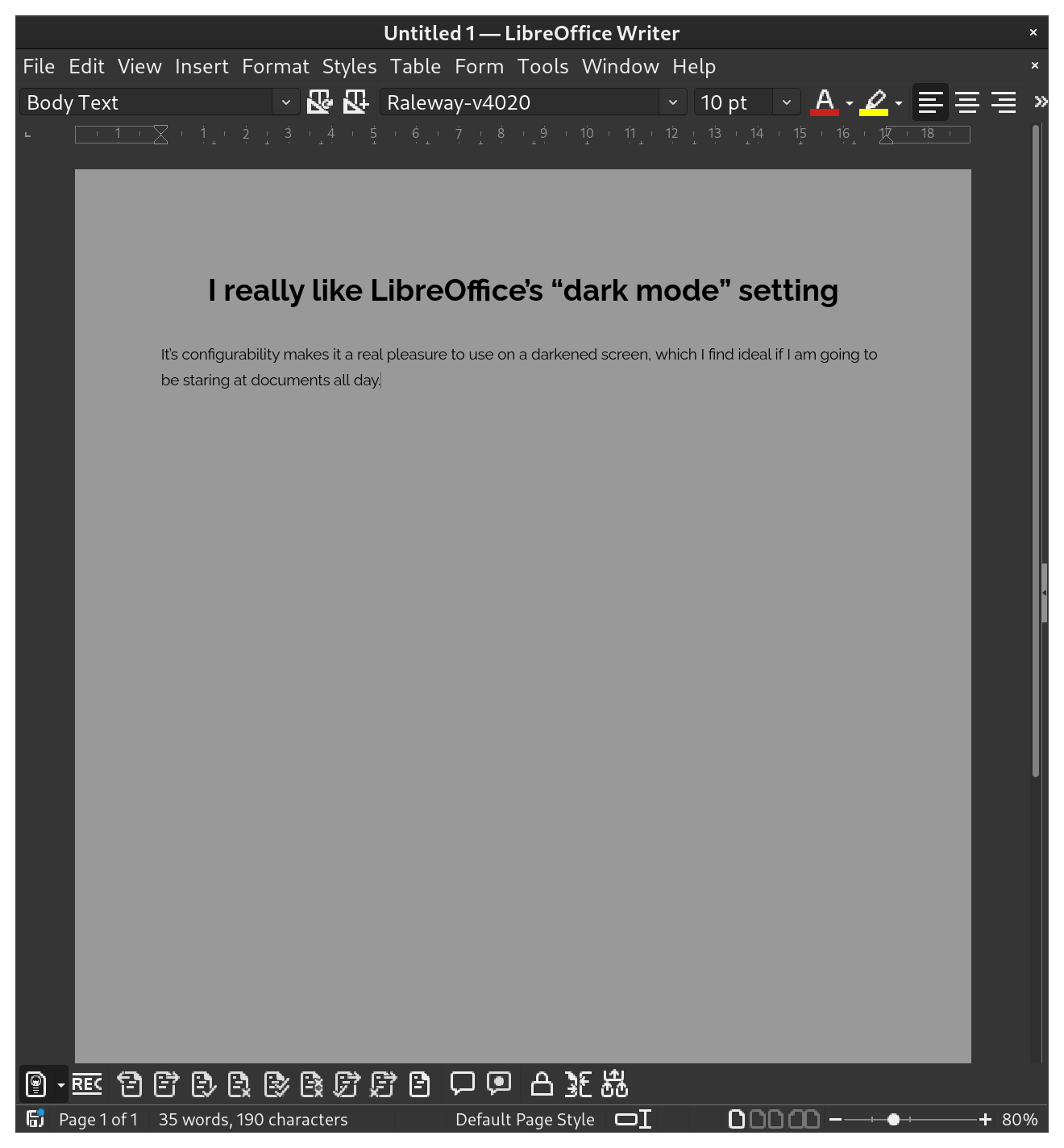This screenshot has width=1064, height=1148.
Task: Open the Format menu
Action: [x=276, y=66]
